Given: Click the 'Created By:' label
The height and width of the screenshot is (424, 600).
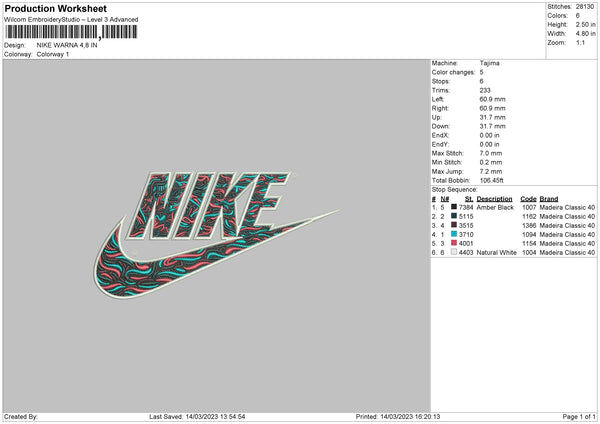Looking at the screenshot, I should pos(21,416).
